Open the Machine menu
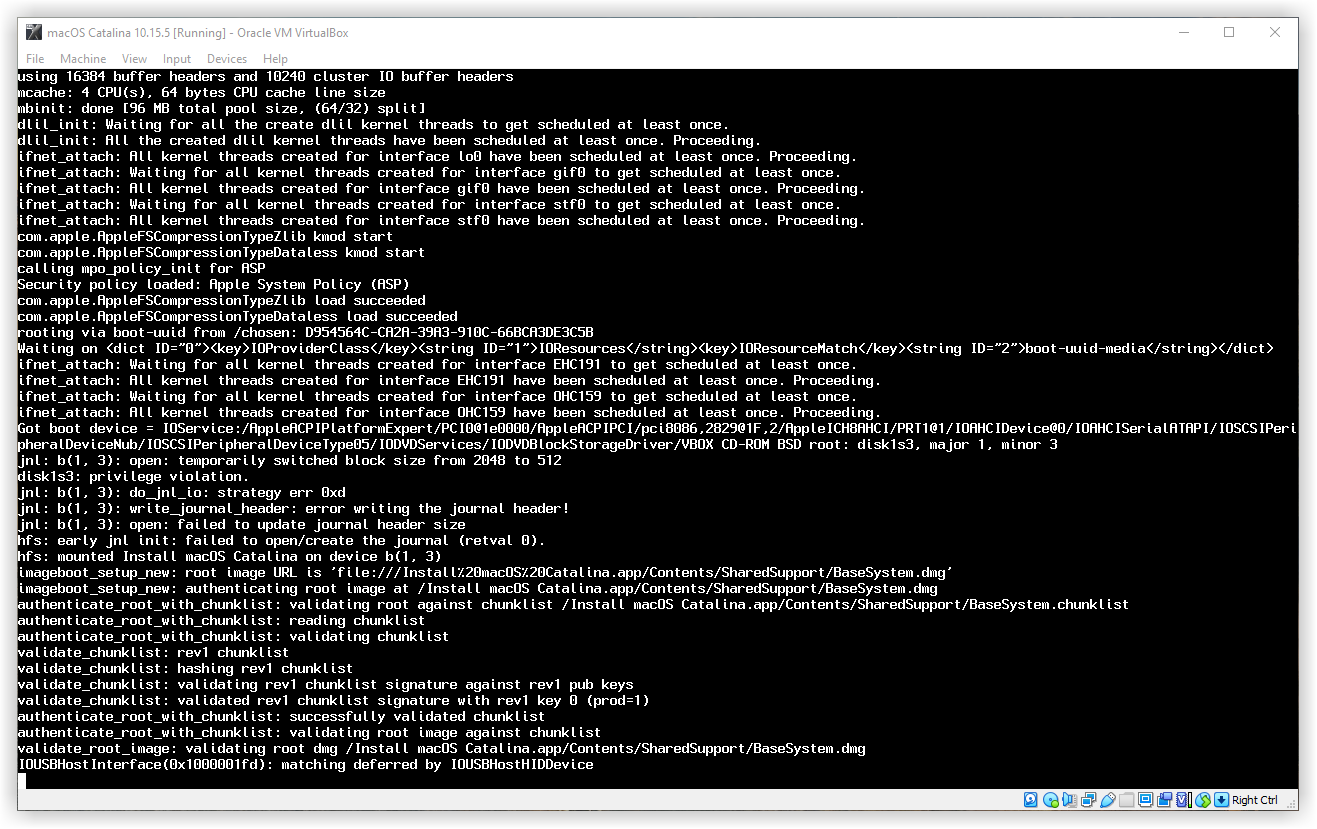 coord(82,59)
